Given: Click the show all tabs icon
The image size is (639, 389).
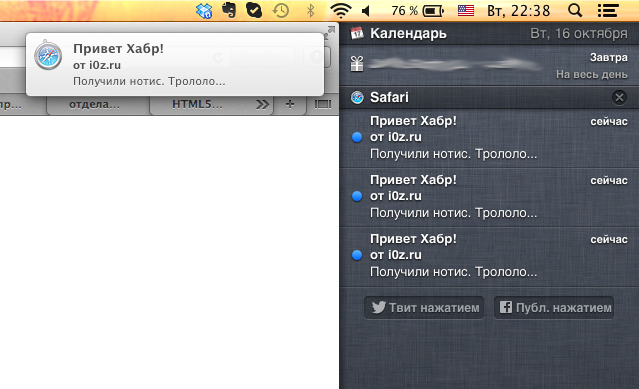Looking at the screenshot, I should coord(323,105).
